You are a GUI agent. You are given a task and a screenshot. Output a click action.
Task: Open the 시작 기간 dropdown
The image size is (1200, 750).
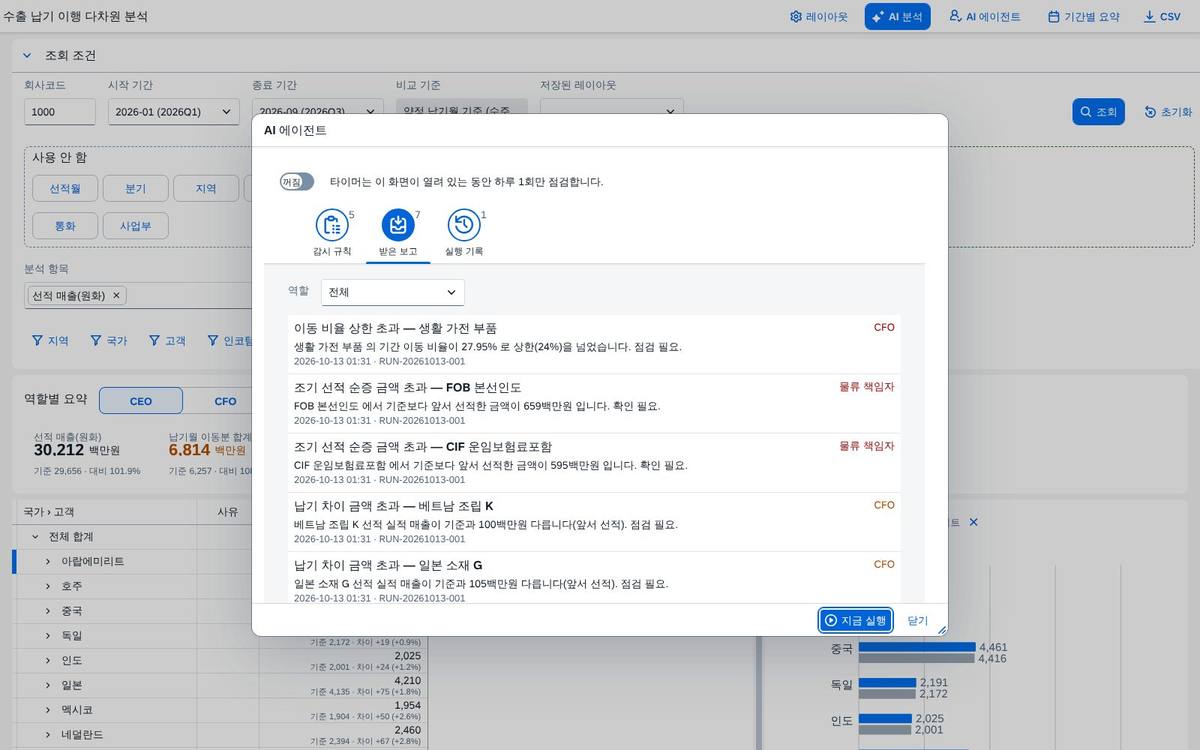(174, 112)
